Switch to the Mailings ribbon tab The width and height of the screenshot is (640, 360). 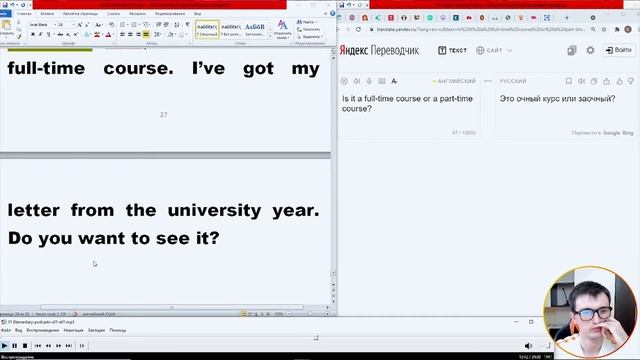tap(137, 14)
